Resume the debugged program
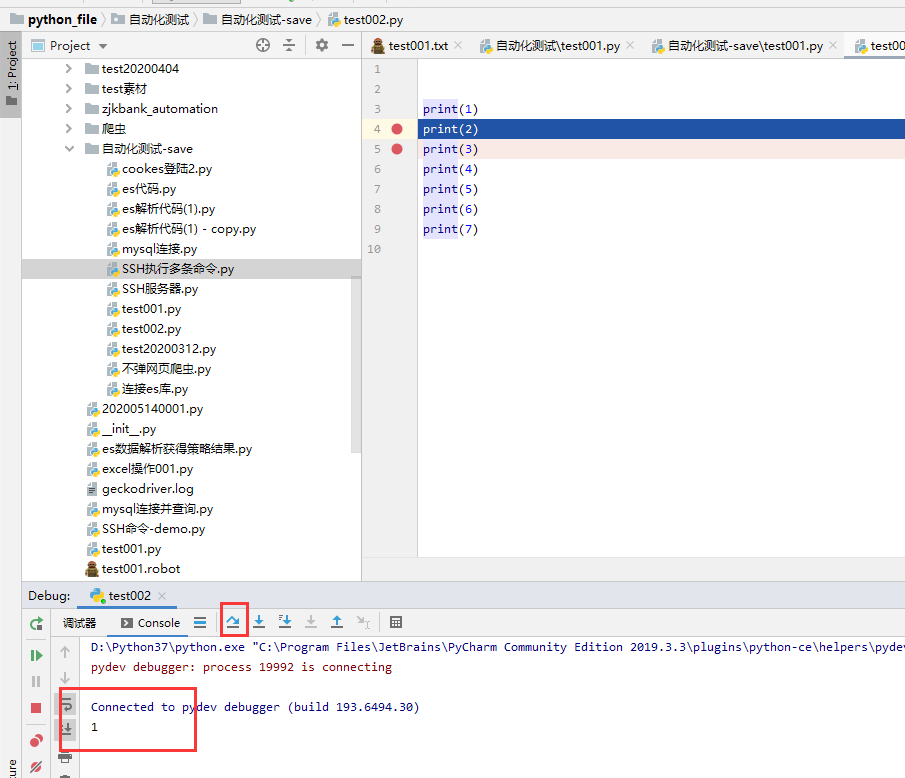 36,655
